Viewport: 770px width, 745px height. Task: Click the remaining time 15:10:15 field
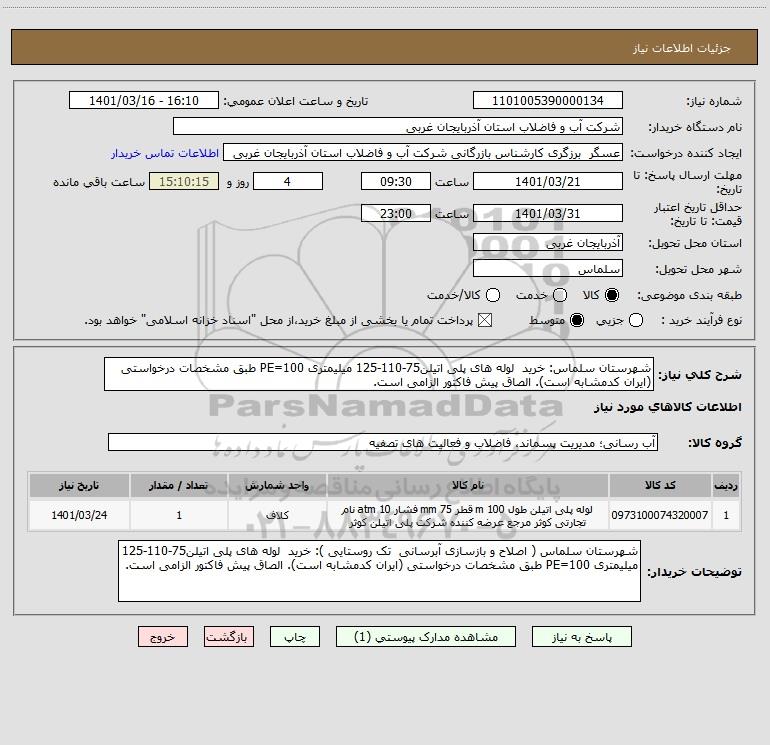(184, 181)
